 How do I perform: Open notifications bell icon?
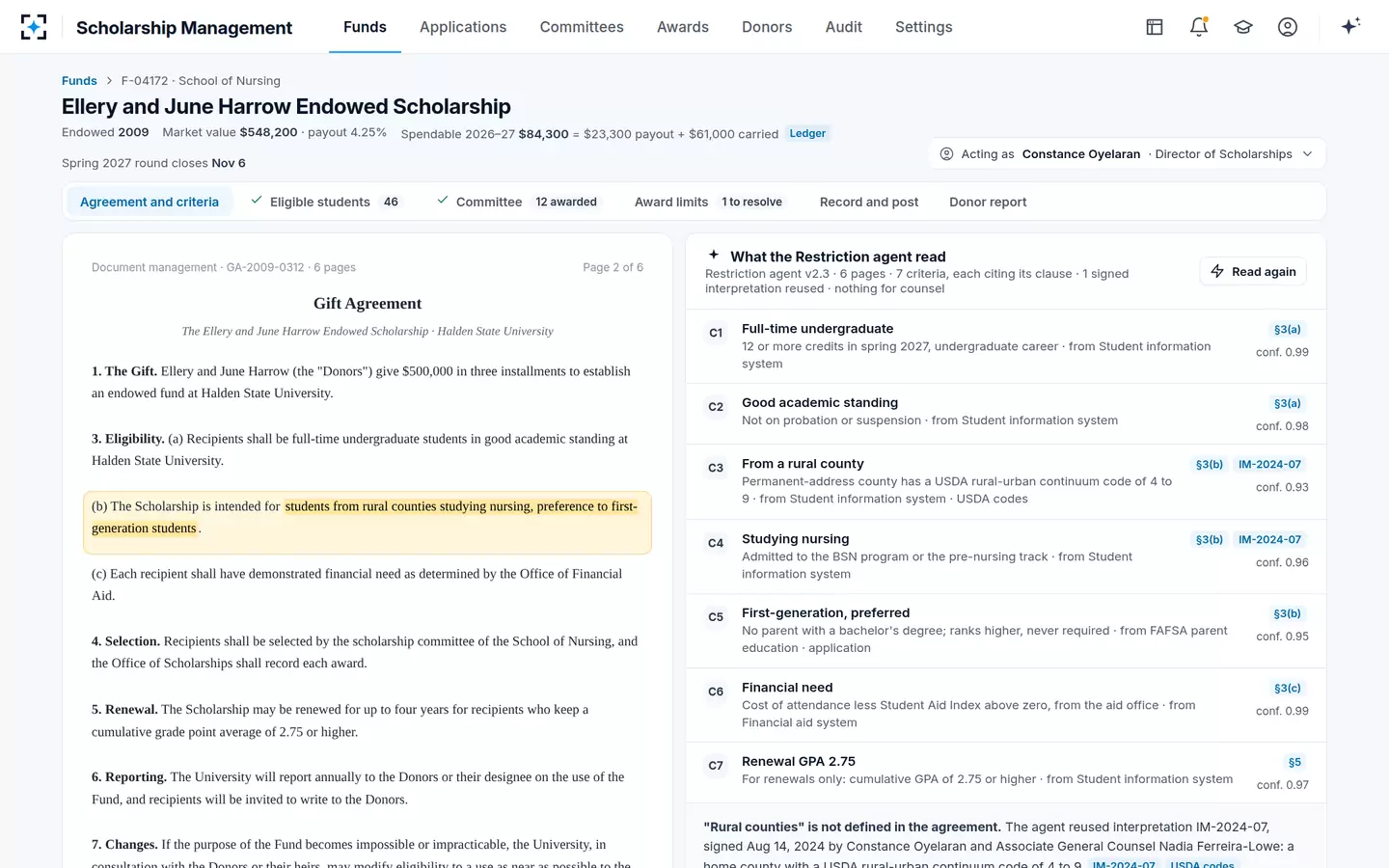(x=1199, y=27)
